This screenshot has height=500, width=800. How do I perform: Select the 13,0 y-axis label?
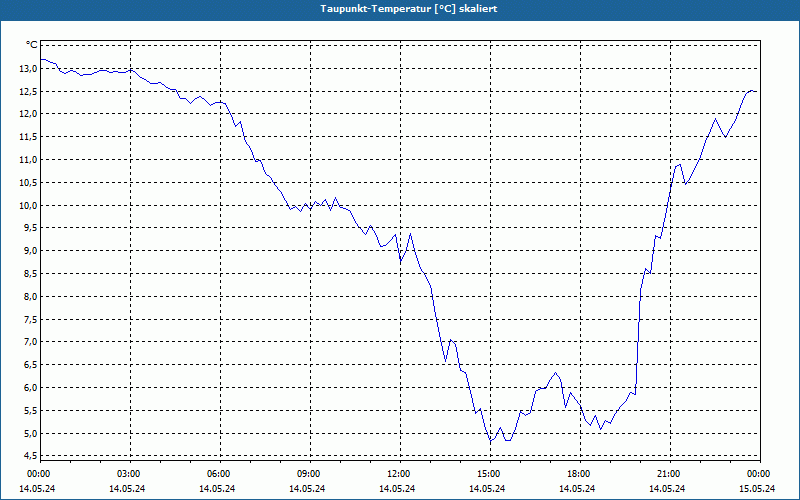pos(29,68)
